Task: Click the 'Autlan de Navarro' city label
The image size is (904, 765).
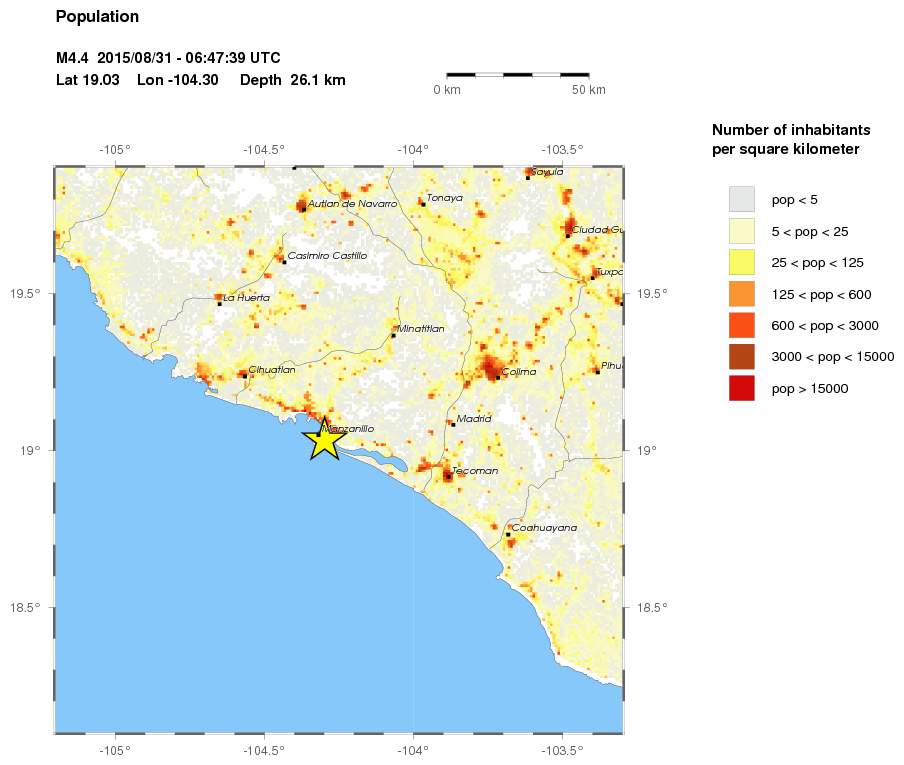Action: tap(352, 204)
